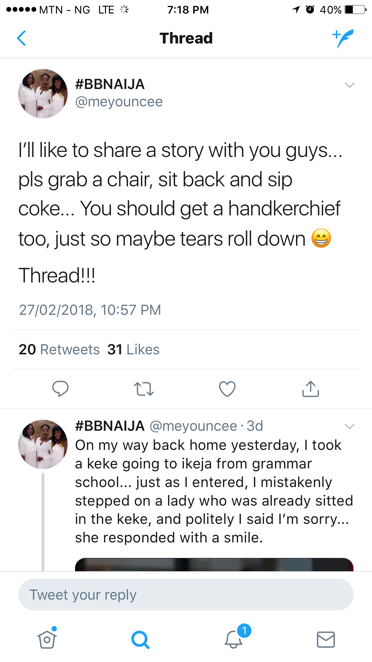Open the attached image preview

coord(214,564)
